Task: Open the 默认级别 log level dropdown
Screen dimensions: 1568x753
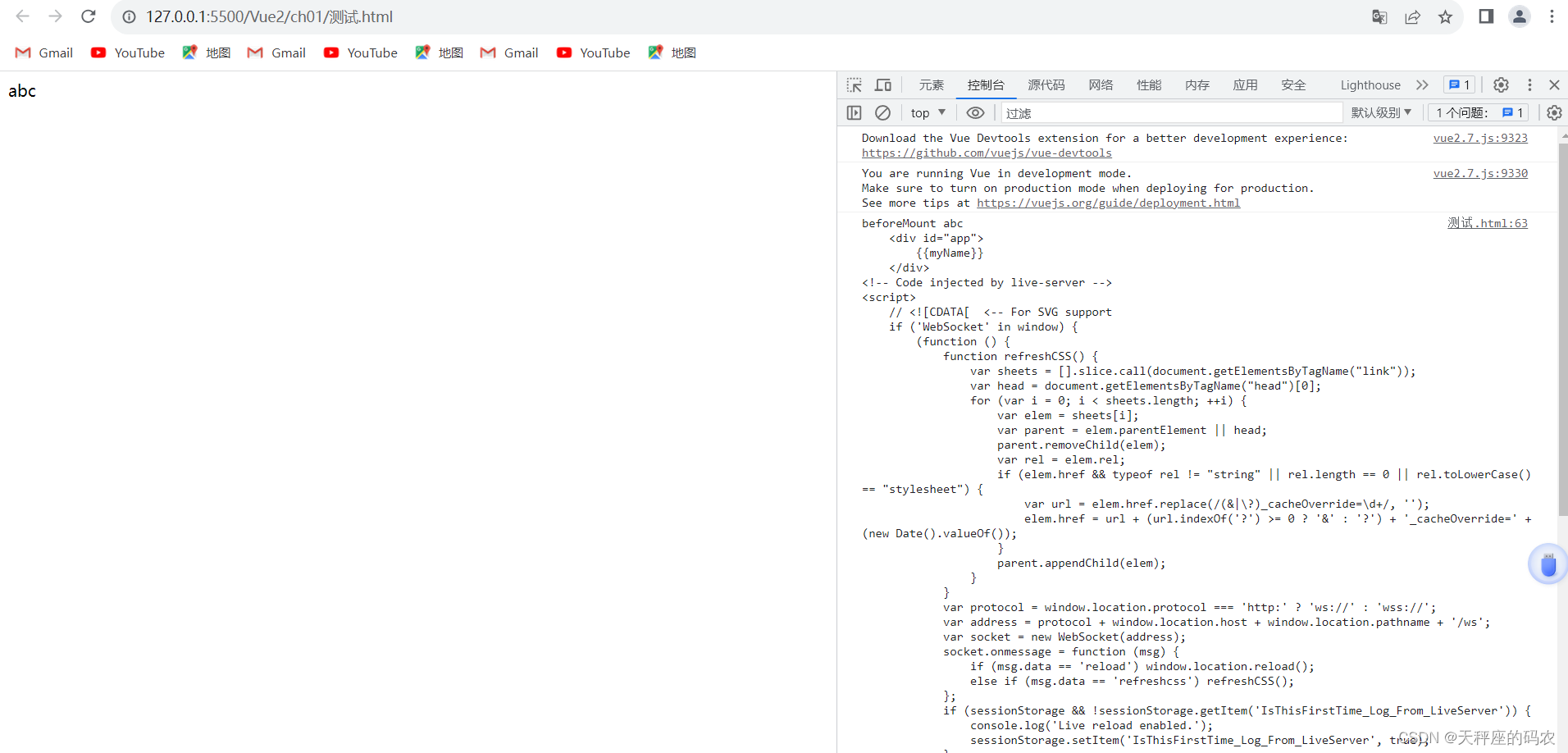Action: [1382, 112]
